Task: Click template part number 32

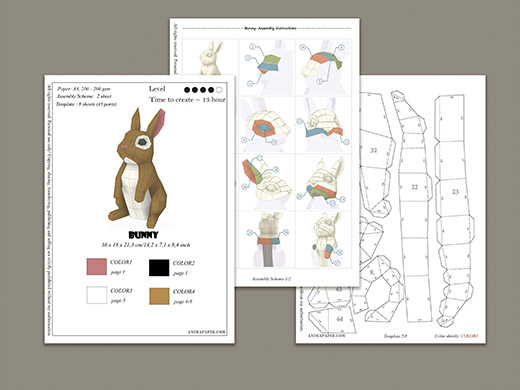Action: (374, 150)
